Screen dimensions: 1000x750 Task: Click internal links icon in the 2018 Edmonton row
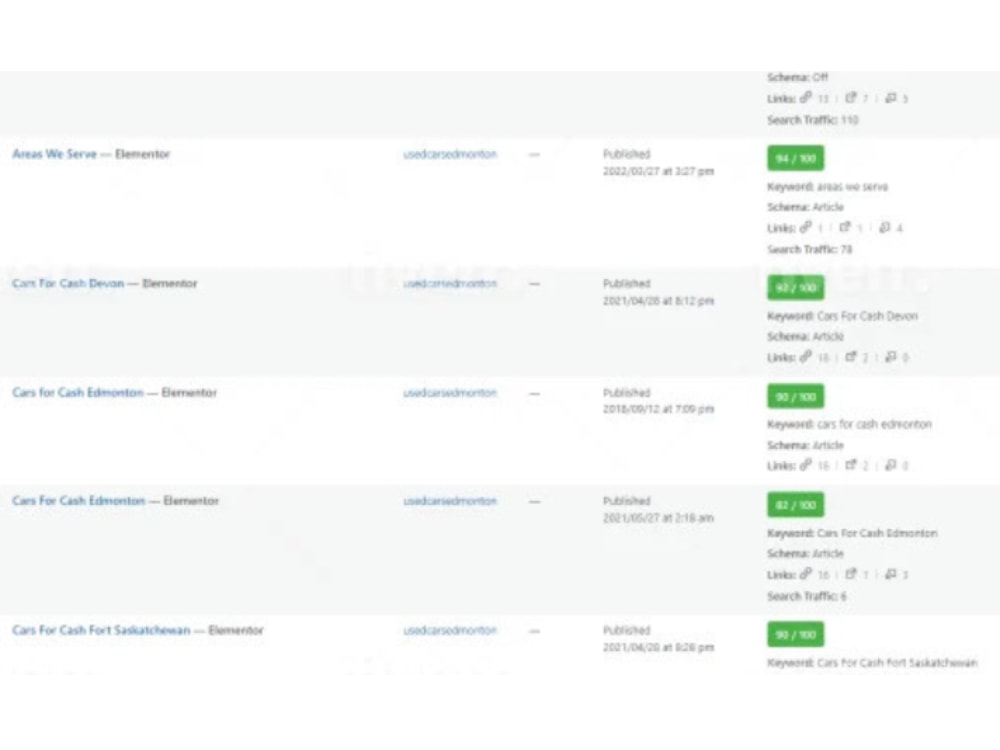click(806, 465)
